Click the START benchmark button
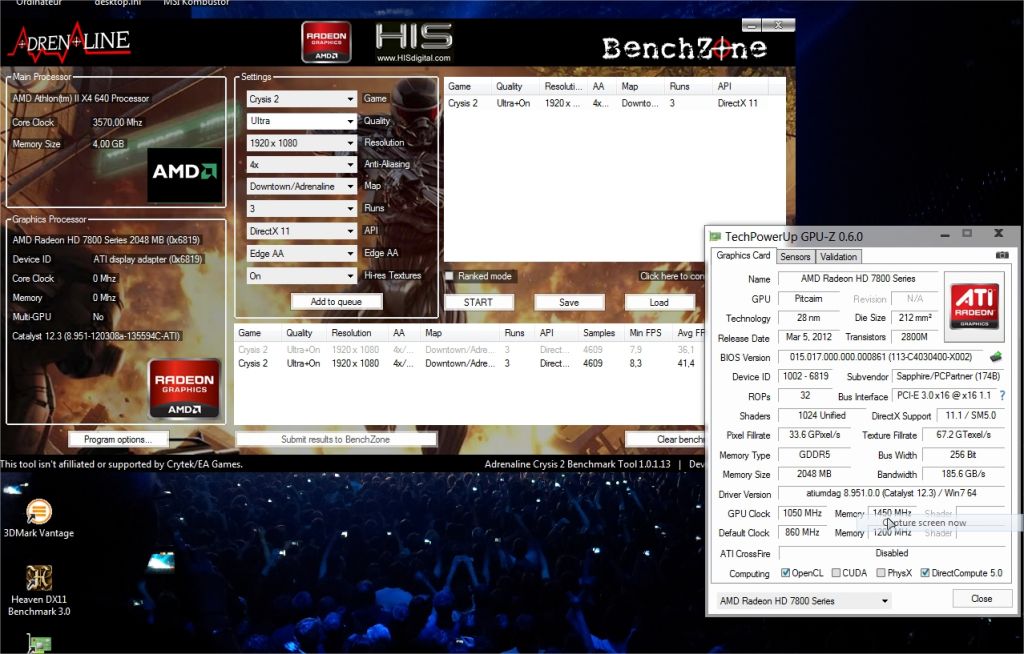 (478, 302)
